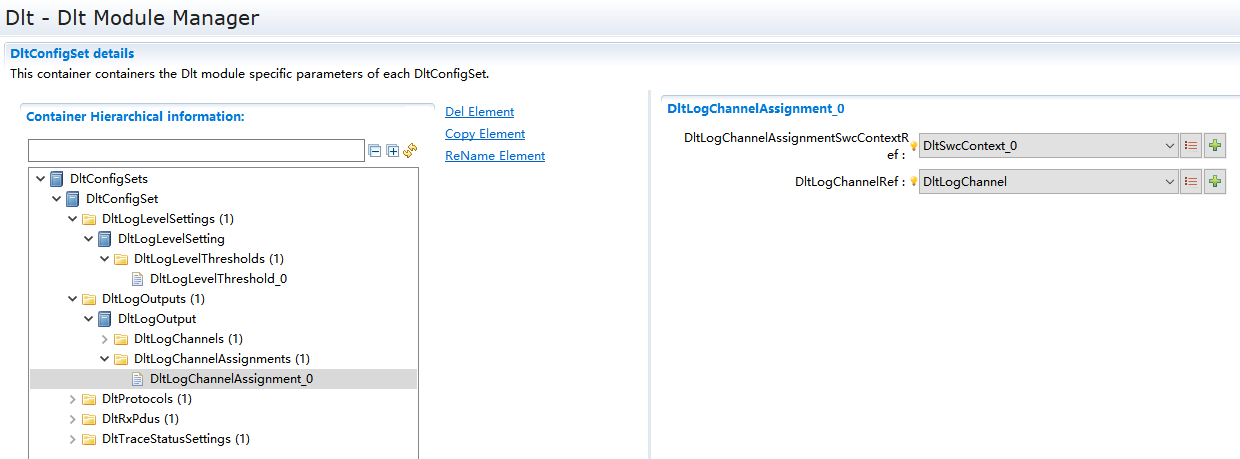Click green plus for DltLogChannelAssignmentSwcContextRef

[x=1215, y=146]
